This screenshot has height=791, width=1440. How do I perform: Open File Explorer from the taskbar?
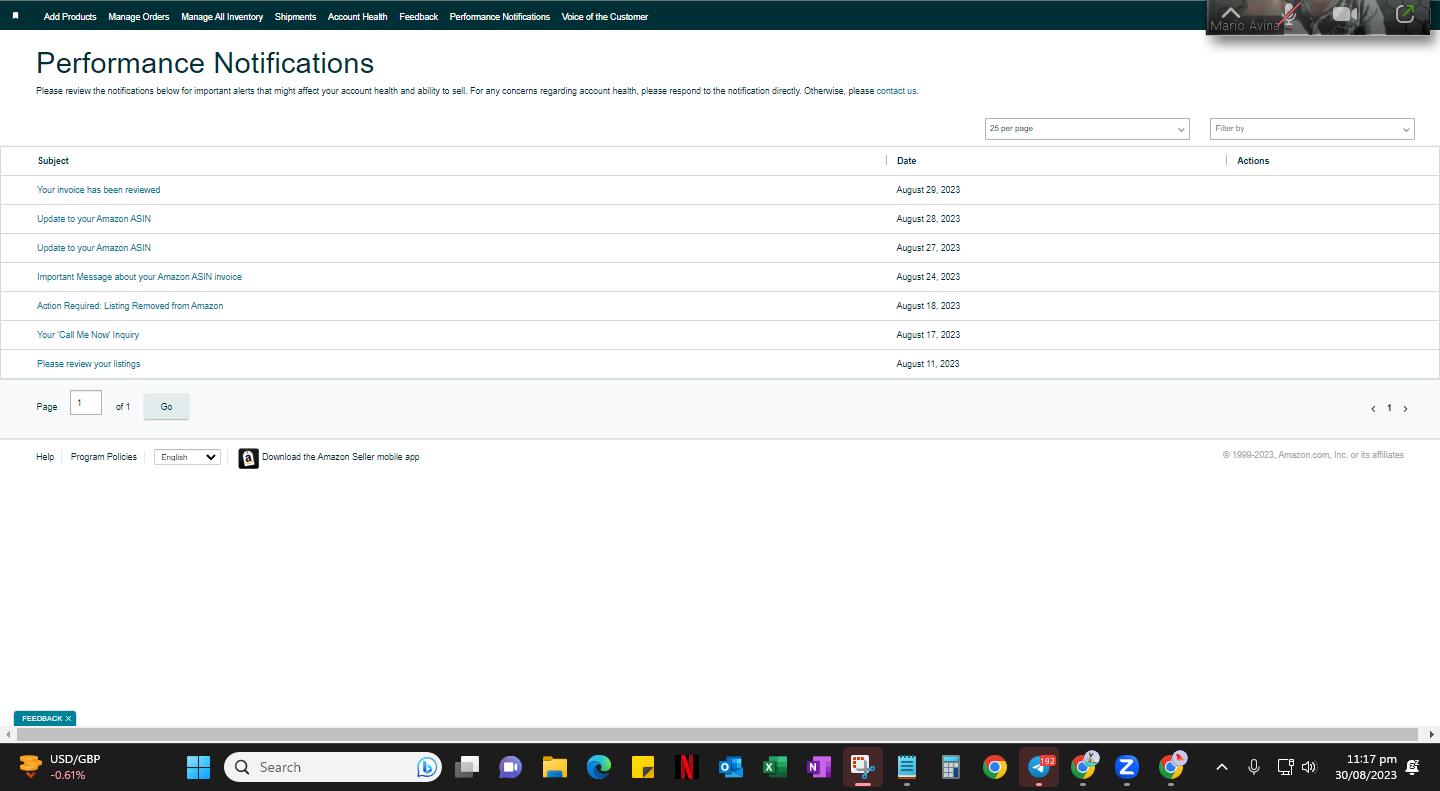(555, 767)
